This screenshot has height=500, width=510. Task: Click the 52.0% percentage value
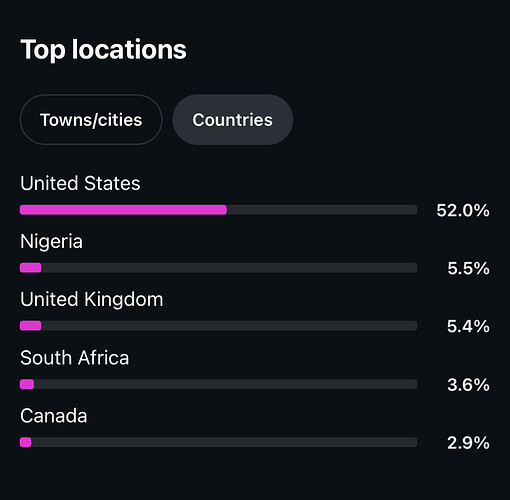(x=463, y=210)
